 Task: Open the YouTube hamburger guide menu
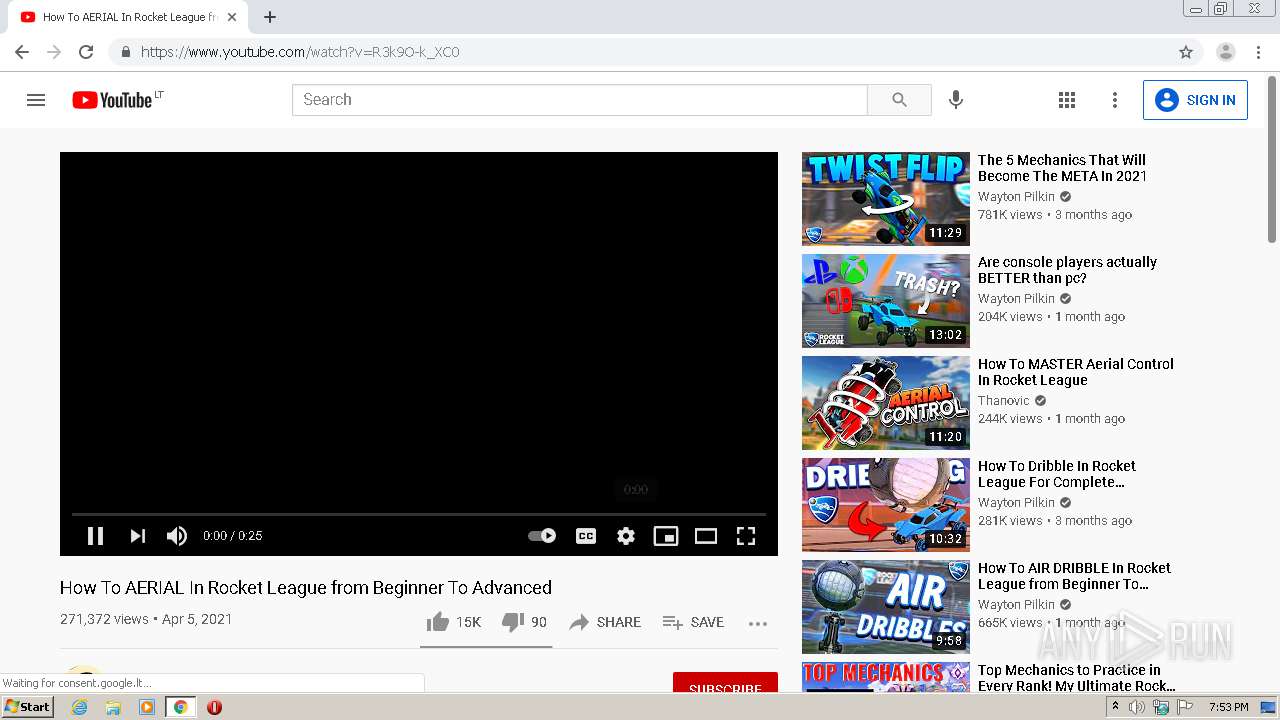click(36, 100)
